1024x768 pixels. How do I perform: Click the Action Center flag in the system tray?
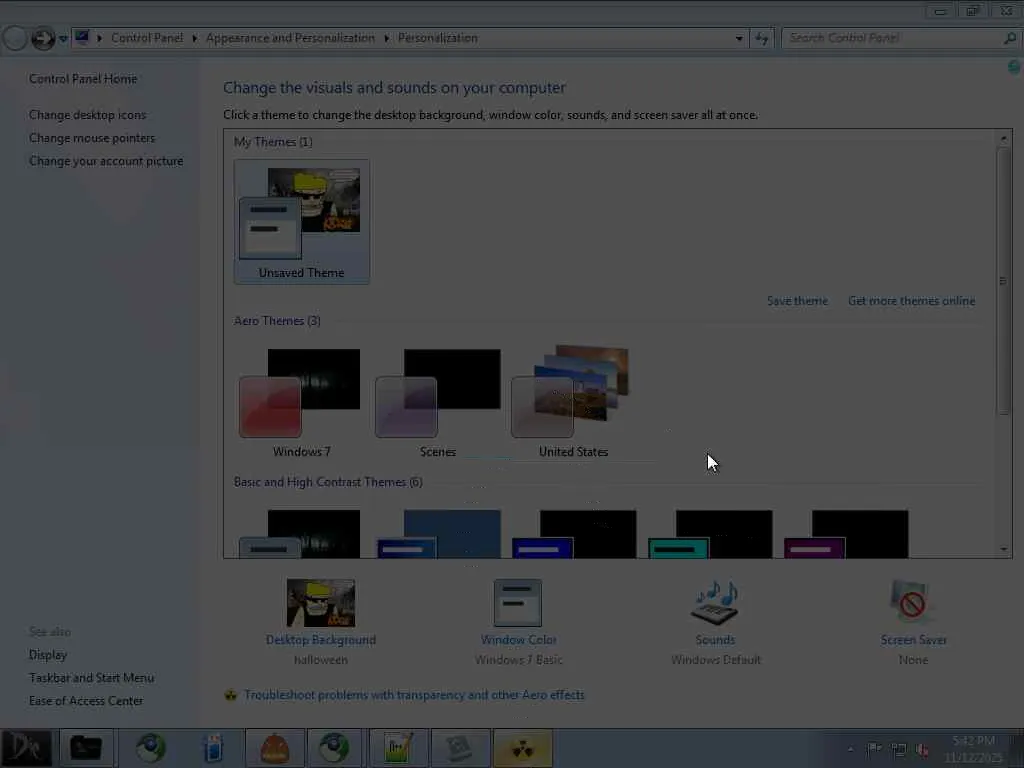click(x=874, y=750)
